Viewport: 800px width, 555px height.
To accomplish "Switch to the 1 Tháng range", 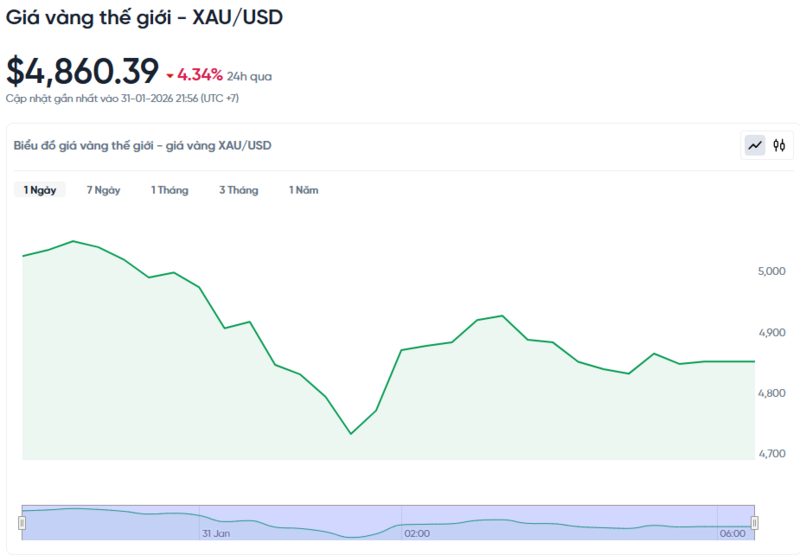I will tap(169, 190).
